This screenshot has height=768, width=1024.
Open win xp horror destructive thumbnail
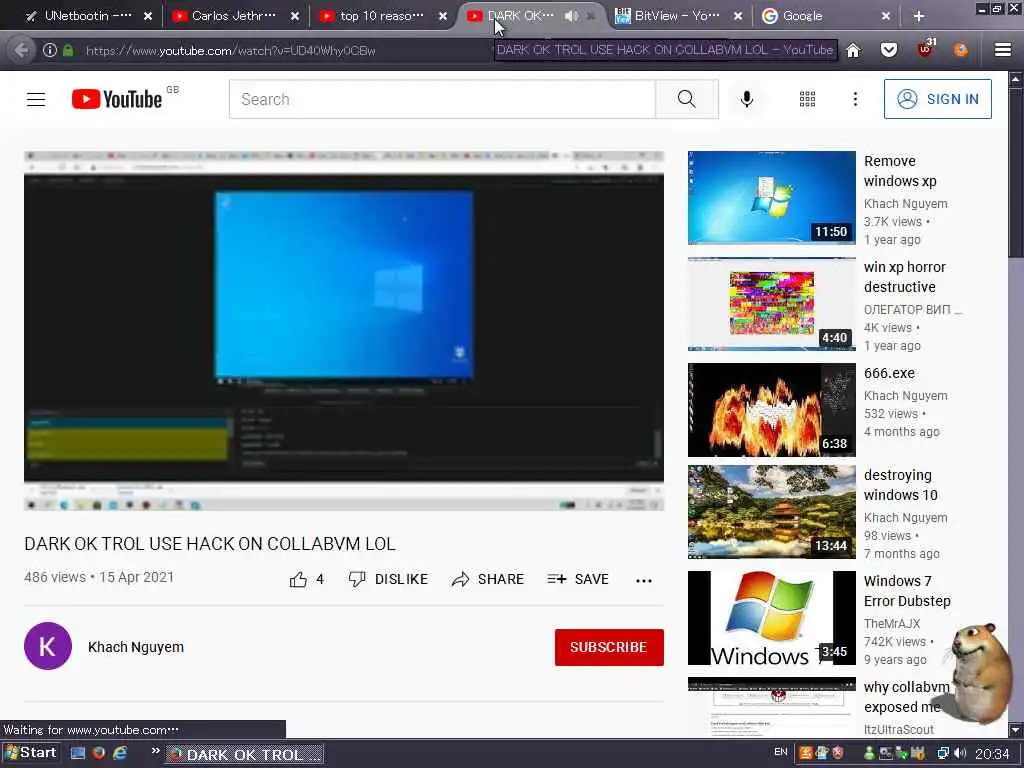771,304
